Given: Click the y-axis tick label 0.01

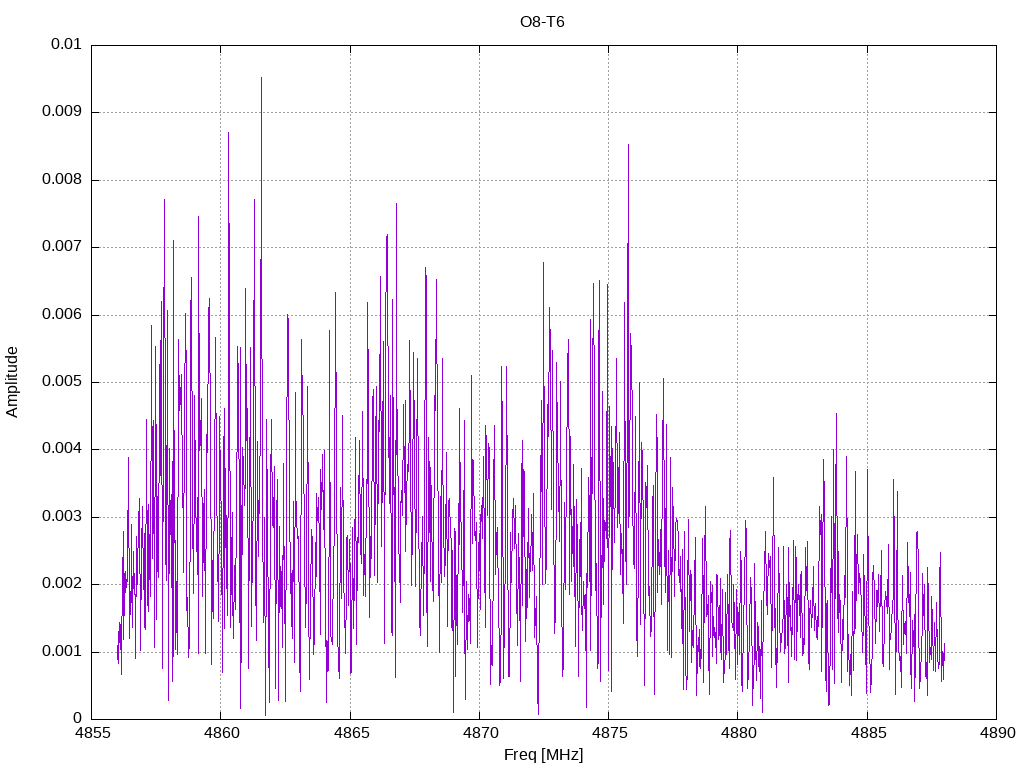Looking at the screenshot, I should tap(67, 44).
